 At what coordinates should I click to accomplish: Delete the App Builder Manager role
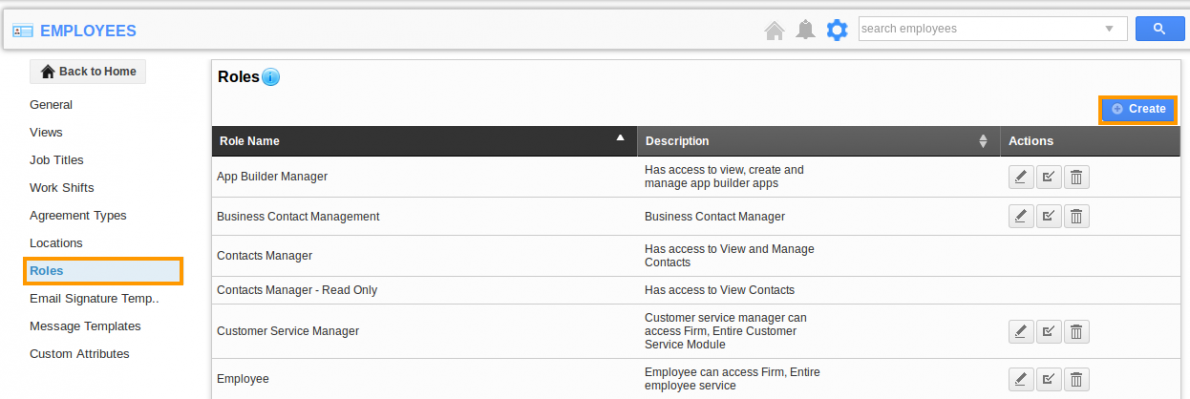pos(1076,178)
